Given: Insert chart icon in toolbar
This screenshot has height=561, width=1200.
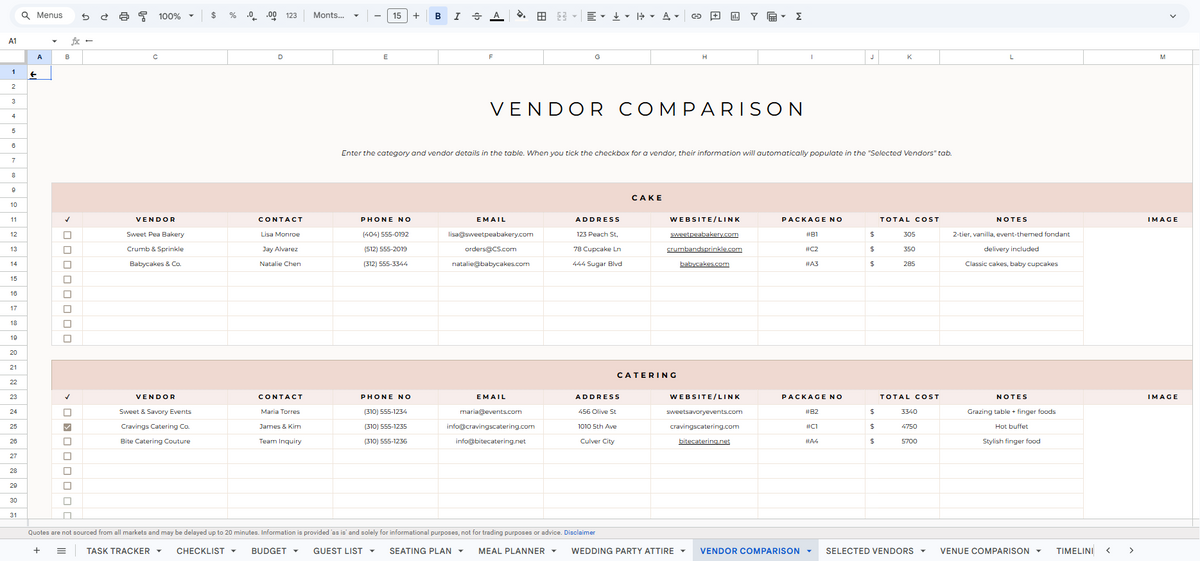Looking at the screenshot, I should (x=735, y=16).
